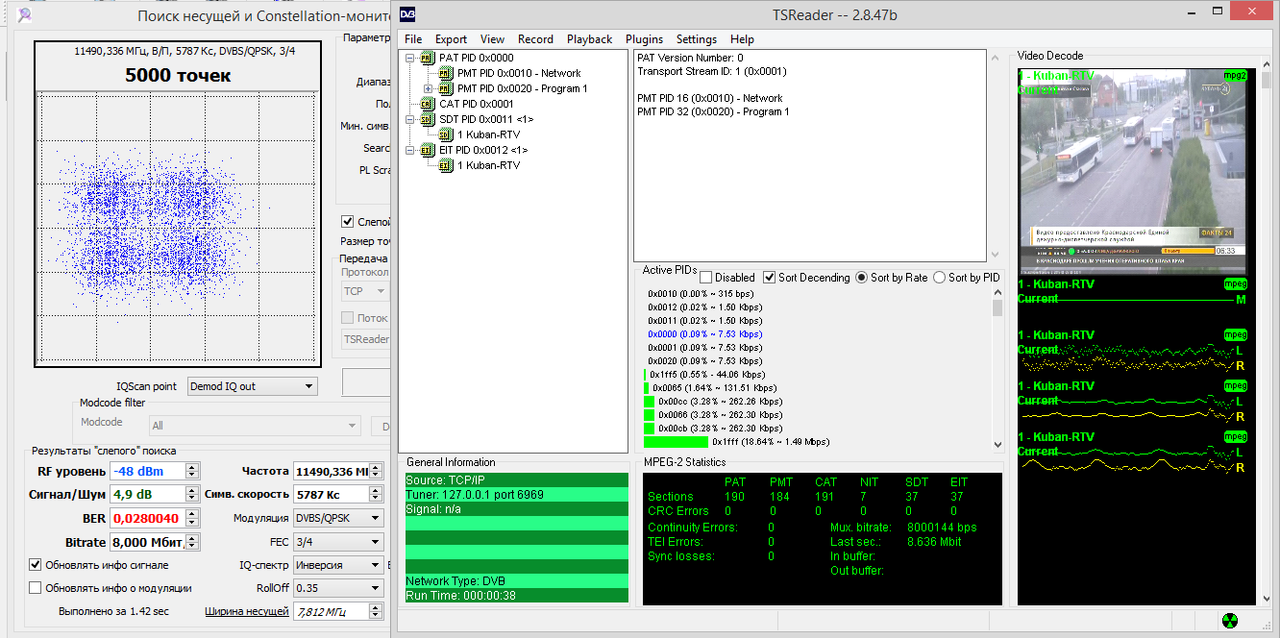
Task: Select PID 0x1ff5 row in Active PIDs
Action: point(709,374)
